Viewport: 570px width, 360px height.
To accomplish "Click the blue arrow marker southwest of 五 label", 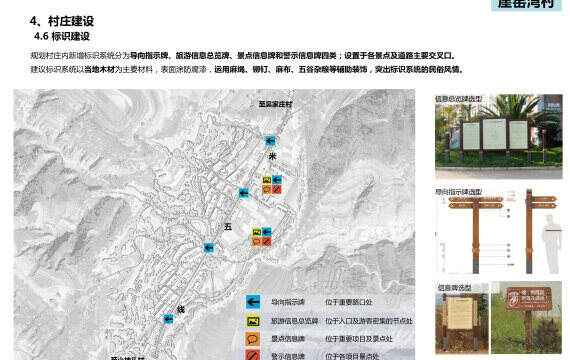I will coord(209,248).
